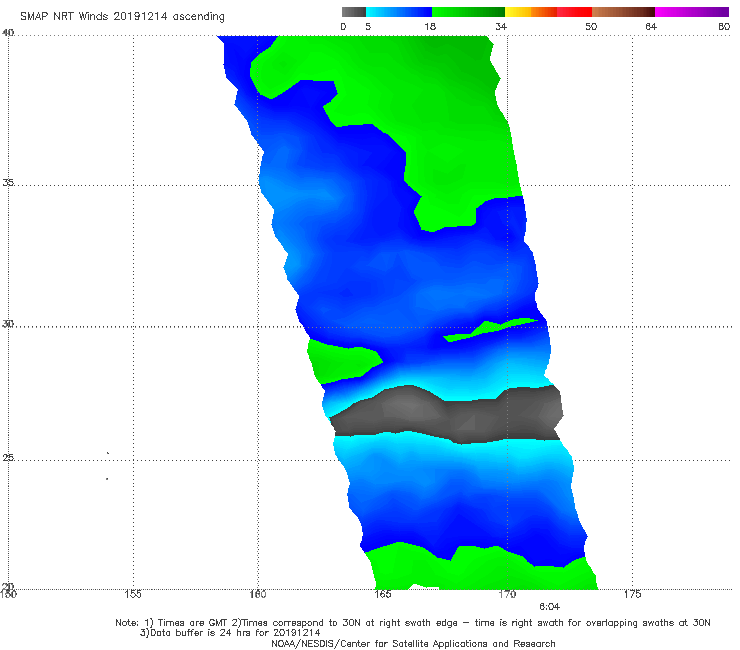The height and width of the screenshot is (650, 740).
Task: Click the 'NOAA/NESDIS/Center for Satellite Applications' credit
Action: [x=413, y=644]
